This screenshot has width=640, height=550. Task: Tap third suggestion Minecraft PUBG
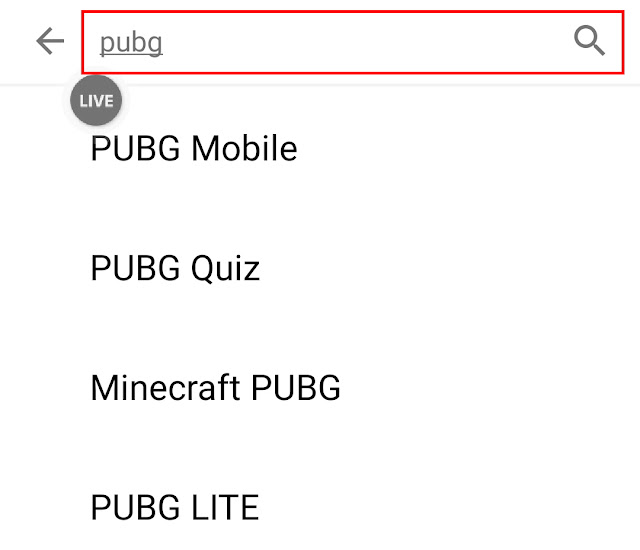[x=216, y=388]
